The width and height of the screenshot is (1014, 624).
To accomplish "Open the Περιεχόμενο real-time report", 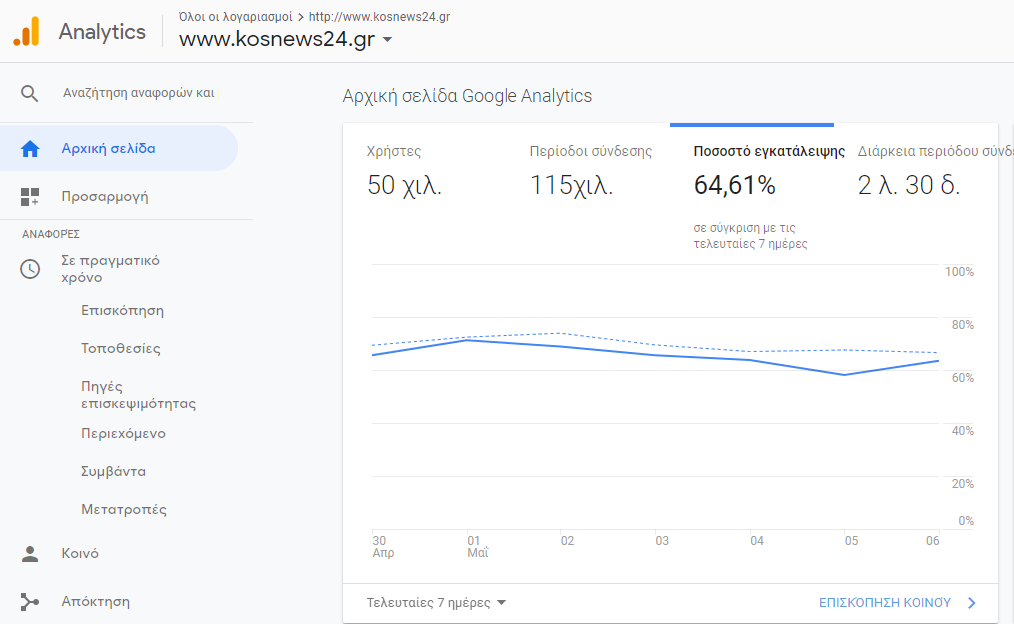I will pos(123,434).
